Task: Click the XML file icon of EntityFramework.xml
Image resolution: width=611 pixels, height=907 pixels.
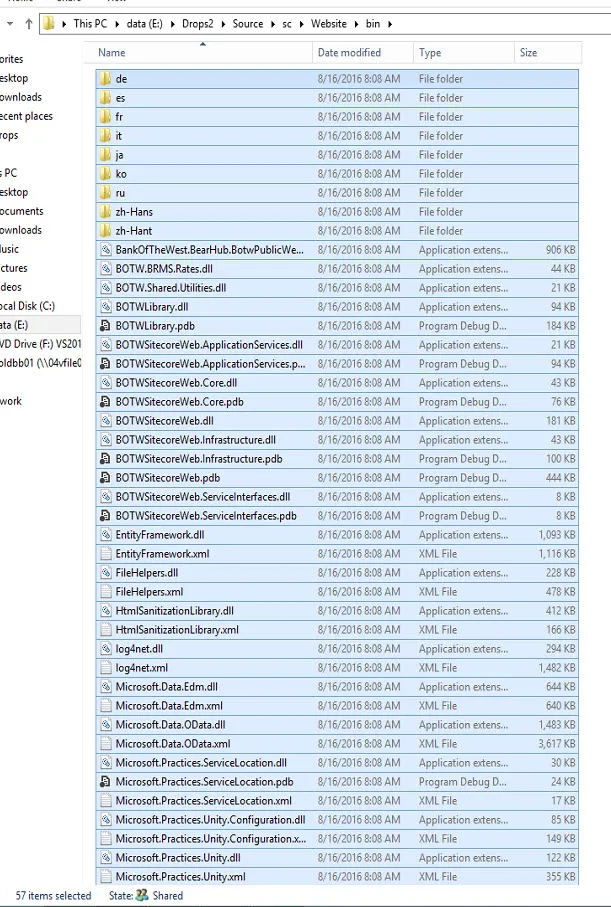Action: click(x=105, y=554)
